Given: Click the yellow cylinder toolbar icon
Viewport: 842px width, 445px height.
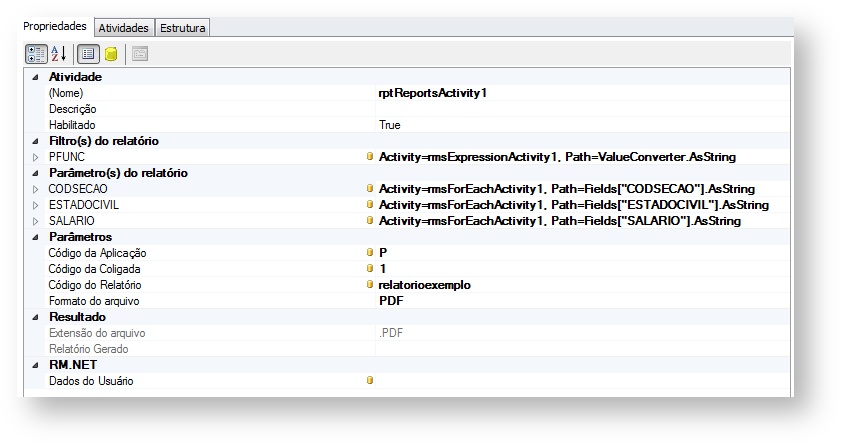Looking at the screenshot, I should pyautogui.click(x=111, y=53).
